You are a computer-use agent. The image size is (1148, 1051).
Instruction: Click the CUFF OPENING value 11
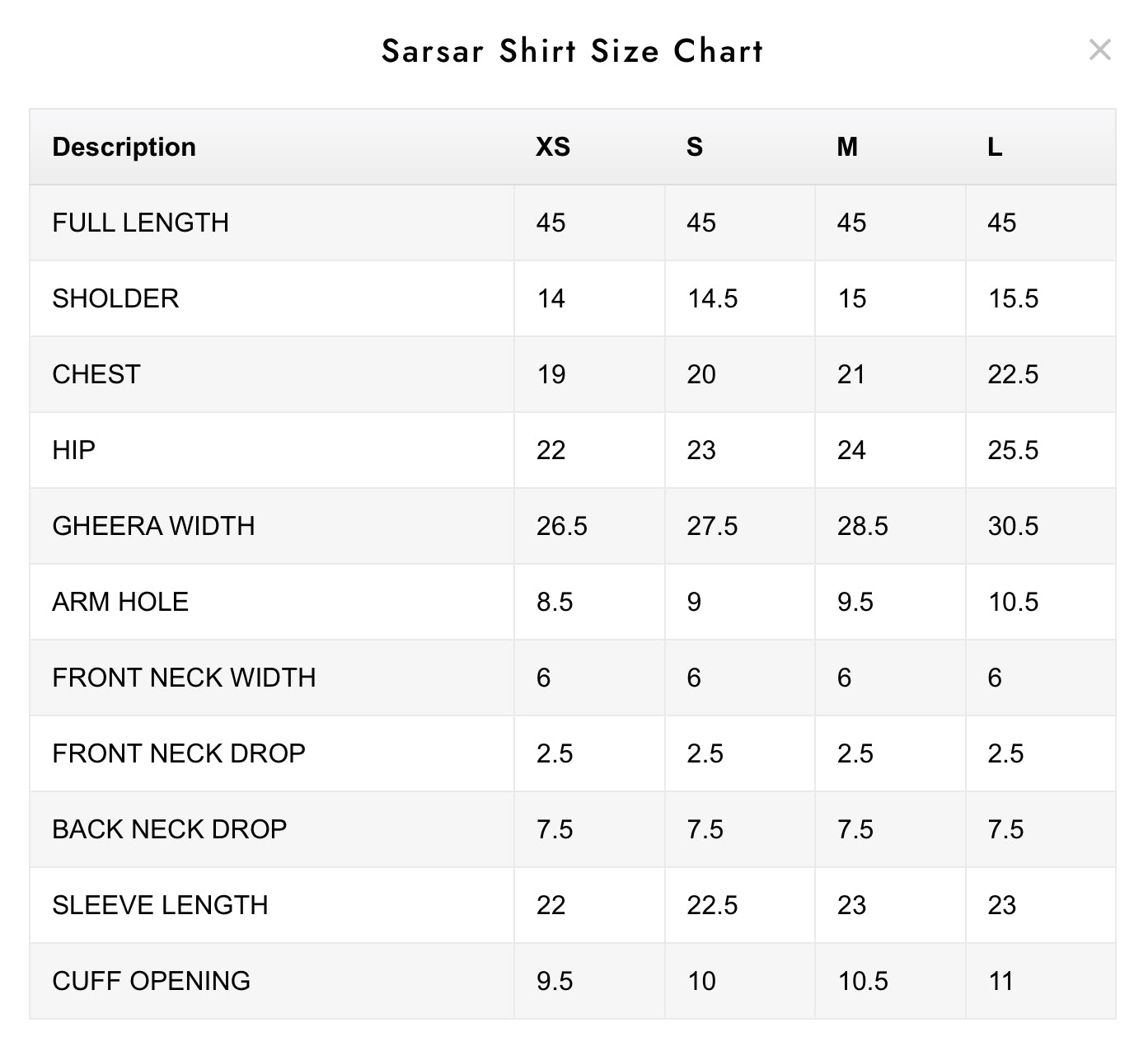pyautogui.click(x=1000, y=981)
